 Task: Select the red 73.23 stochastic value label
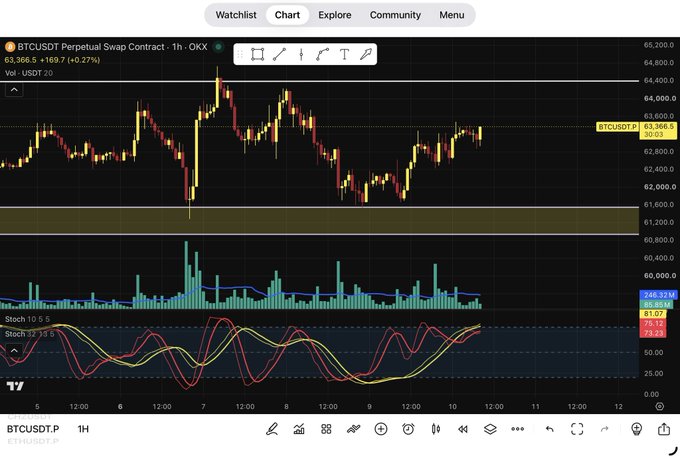[653, 333]
